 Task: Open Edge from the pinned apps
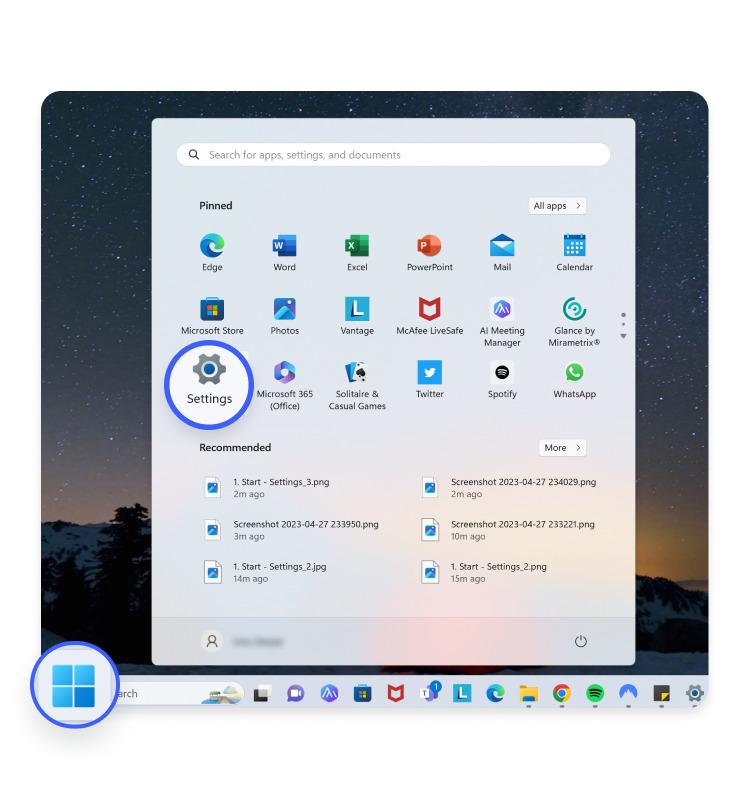pos(212,253)
